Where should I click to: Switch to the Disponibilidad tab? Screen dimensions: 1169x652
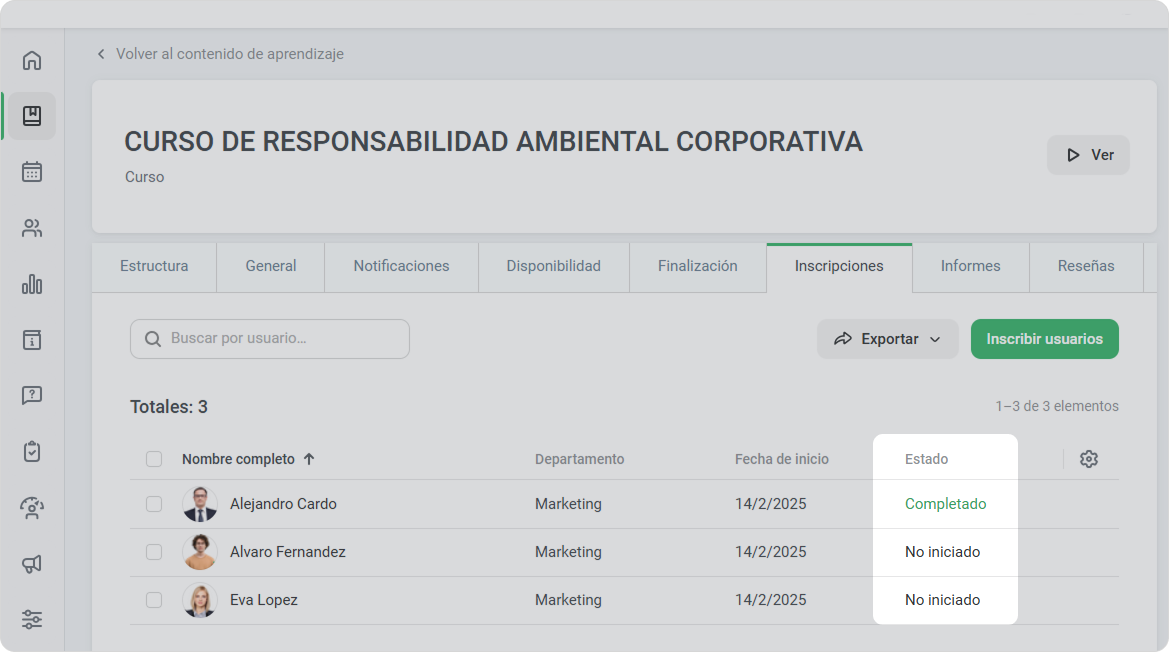coord(553,266)
